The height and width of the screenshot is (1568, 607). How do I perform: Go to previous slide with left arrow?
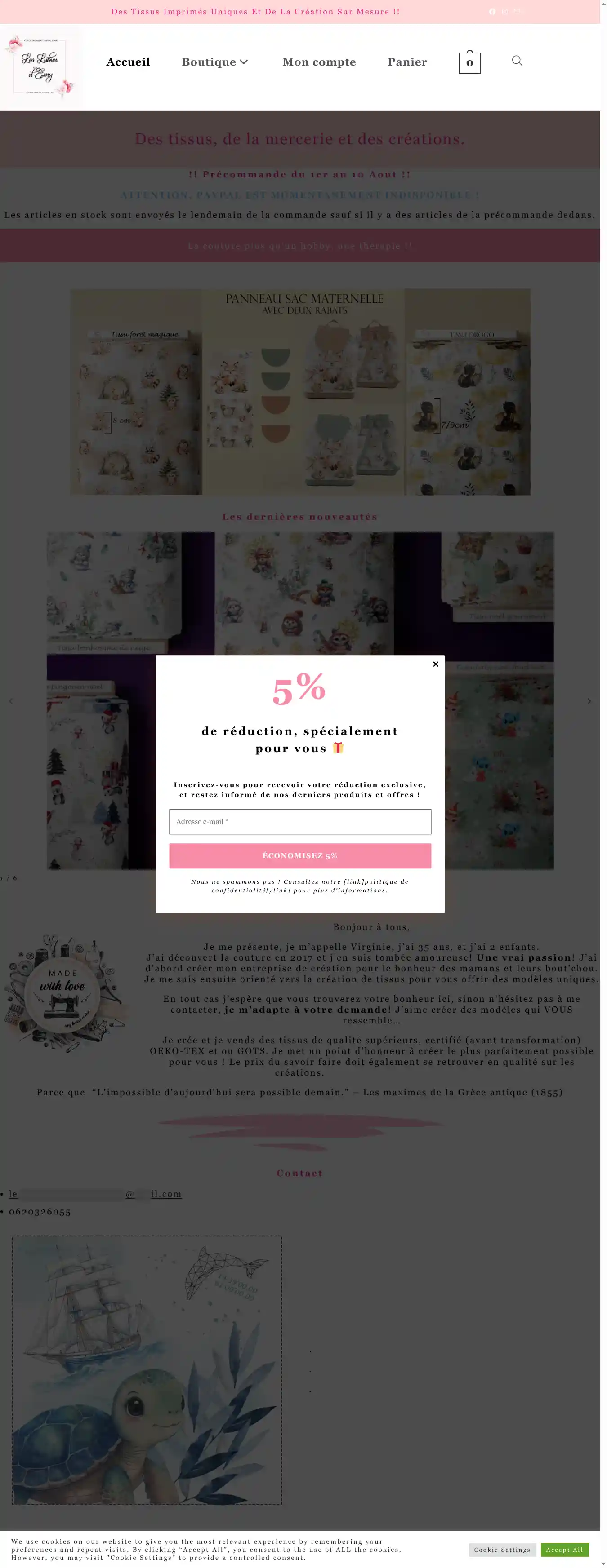10,701
